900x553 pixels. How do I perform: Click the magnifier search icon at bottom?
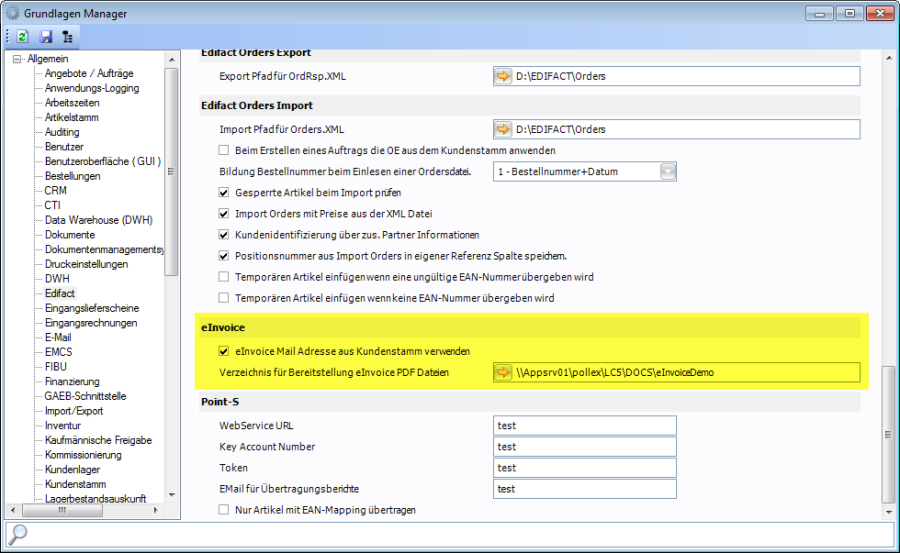tap(18, 534)
